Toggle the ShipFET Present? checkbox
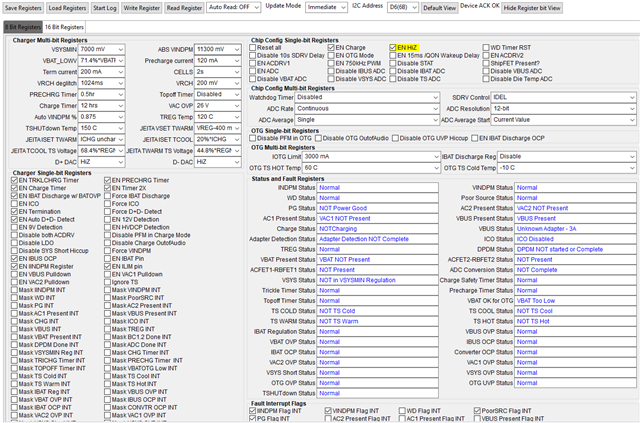Image resolution: width=640 pixels, height=423 pixels. coord(486,63)
